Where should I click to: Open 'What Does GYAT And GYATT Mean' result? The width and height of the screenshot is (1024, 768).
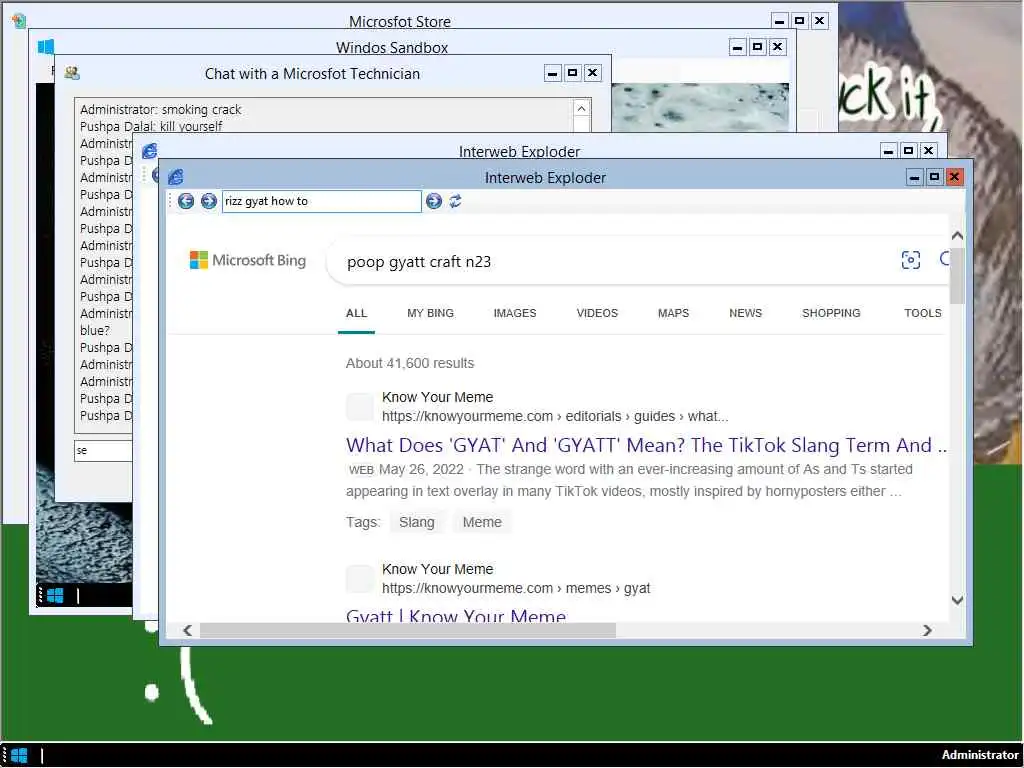click(646, 445)
